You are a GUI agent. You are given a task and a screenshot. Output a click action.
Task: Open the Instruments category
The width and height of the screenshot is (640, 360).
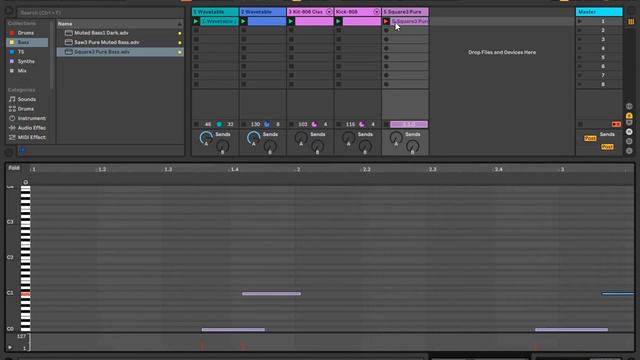(x=31, y=118)
